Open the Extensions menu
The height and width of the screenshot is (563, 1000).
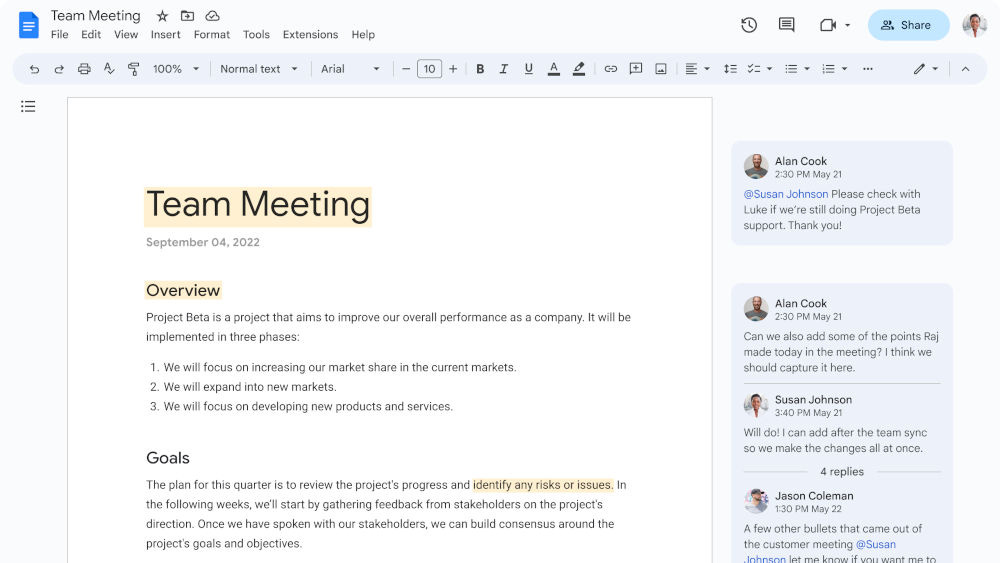[x=310, y=34]
